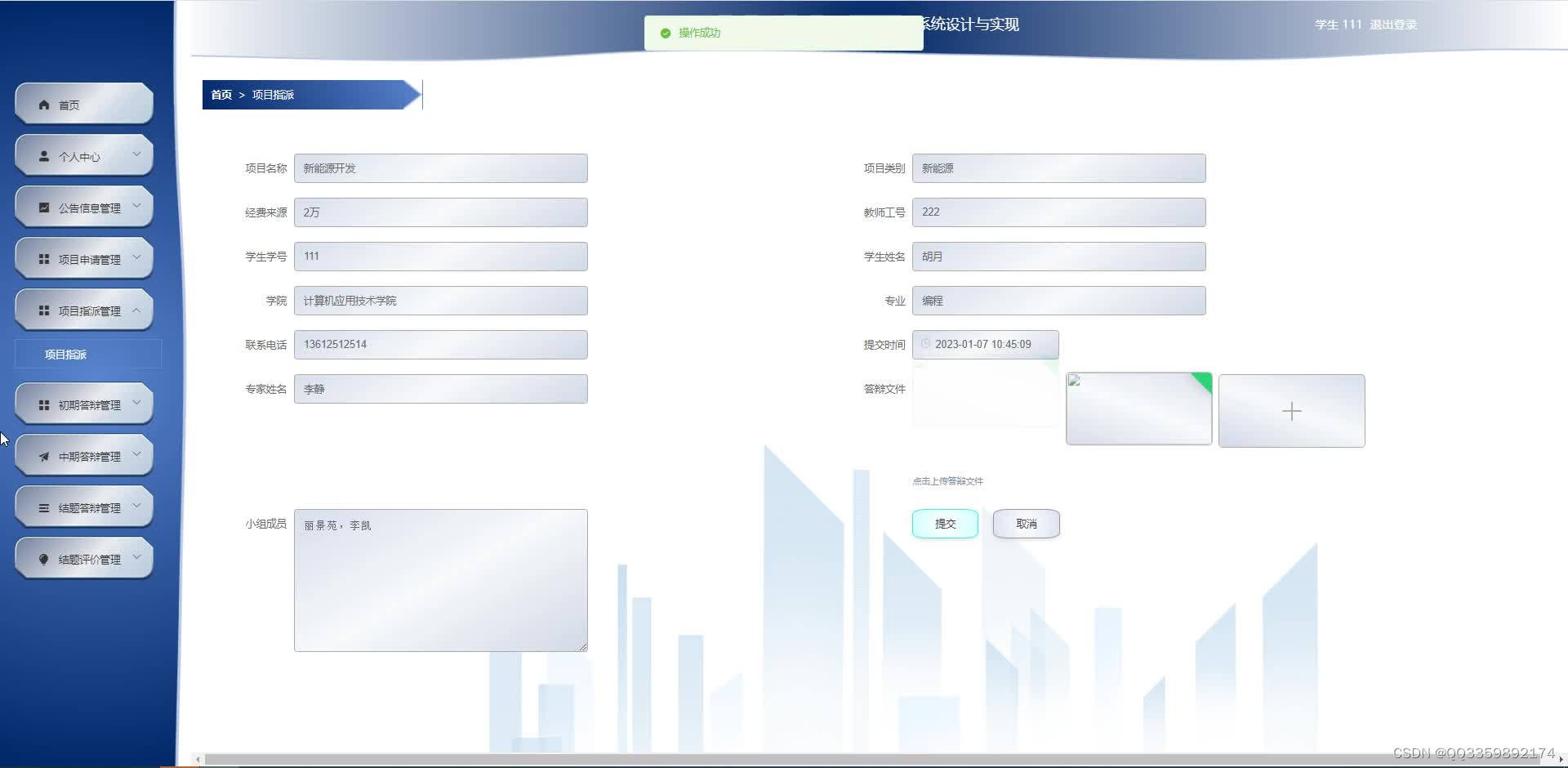1568x768 pixels.
Task: Click the scrollbar left arrow
Action: pos(198,759)
